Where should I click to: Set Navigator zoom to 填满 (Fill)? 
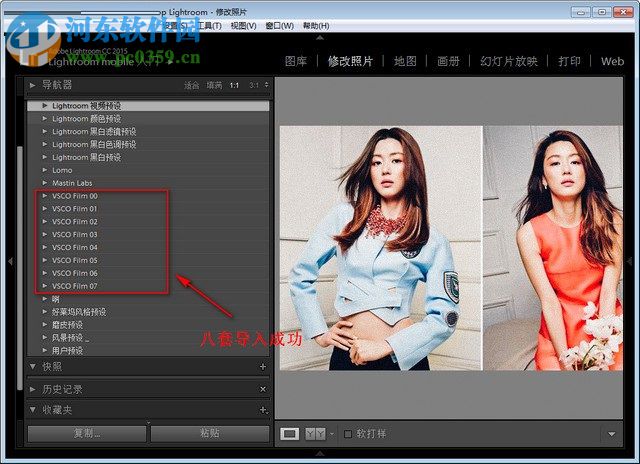pos(214,86)
